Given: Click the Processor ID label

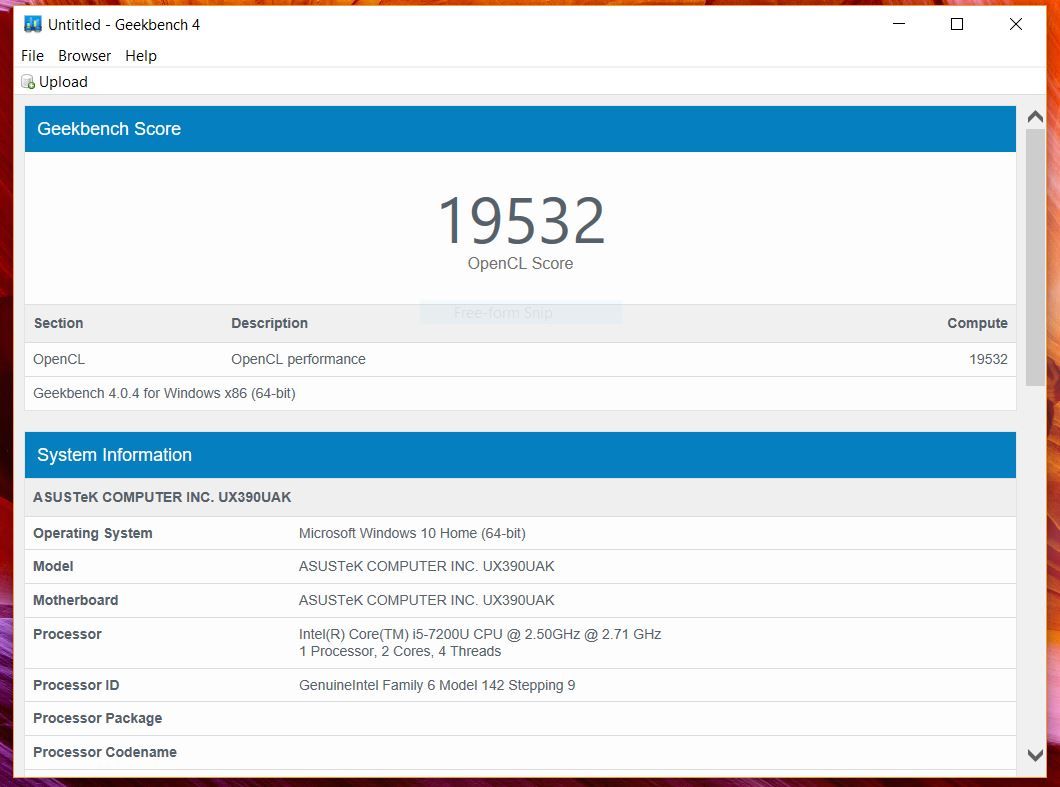Looking at the screenshot, I should point(76,686).
